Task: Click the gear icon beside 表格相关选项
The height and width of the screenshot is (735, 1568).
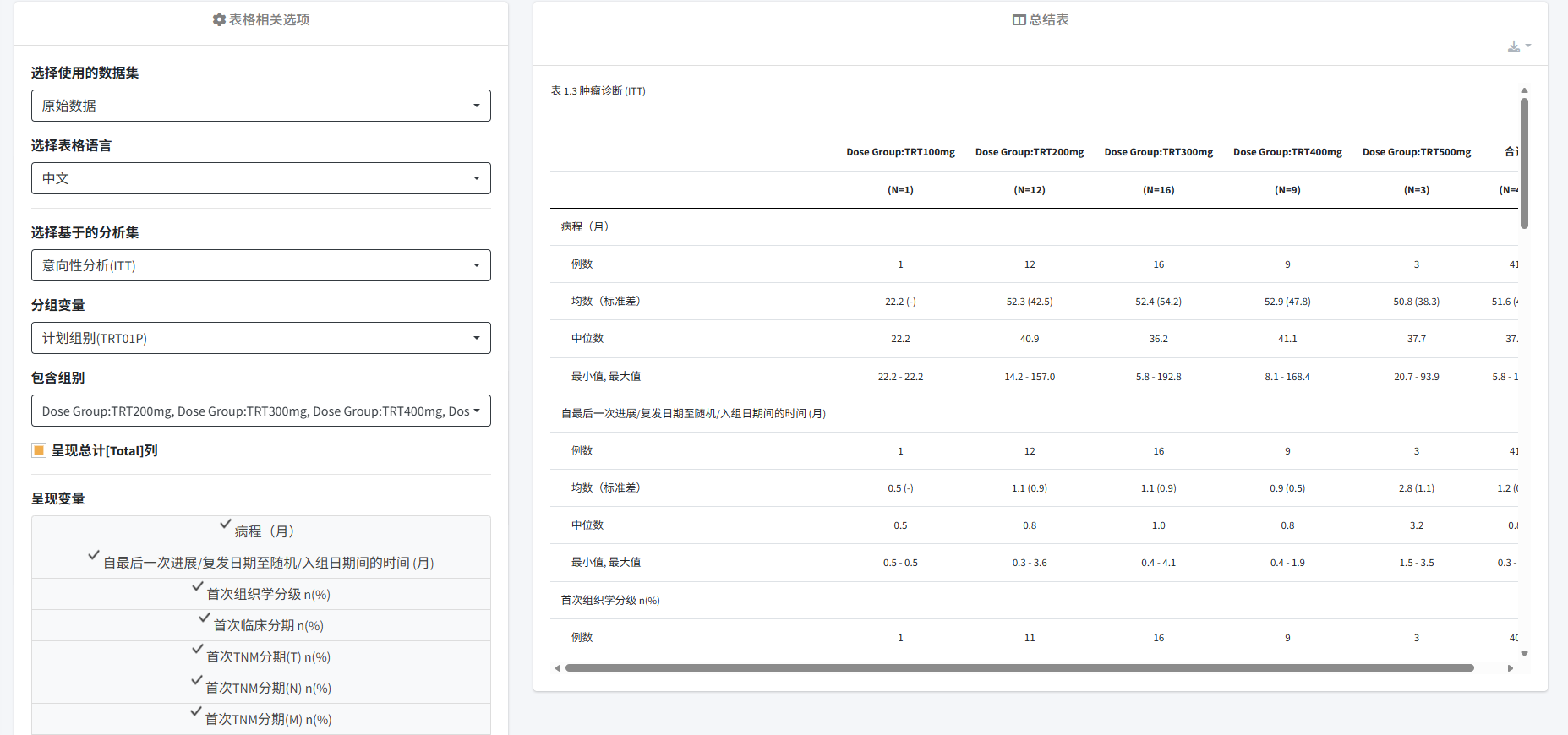Action: [219, 19]
